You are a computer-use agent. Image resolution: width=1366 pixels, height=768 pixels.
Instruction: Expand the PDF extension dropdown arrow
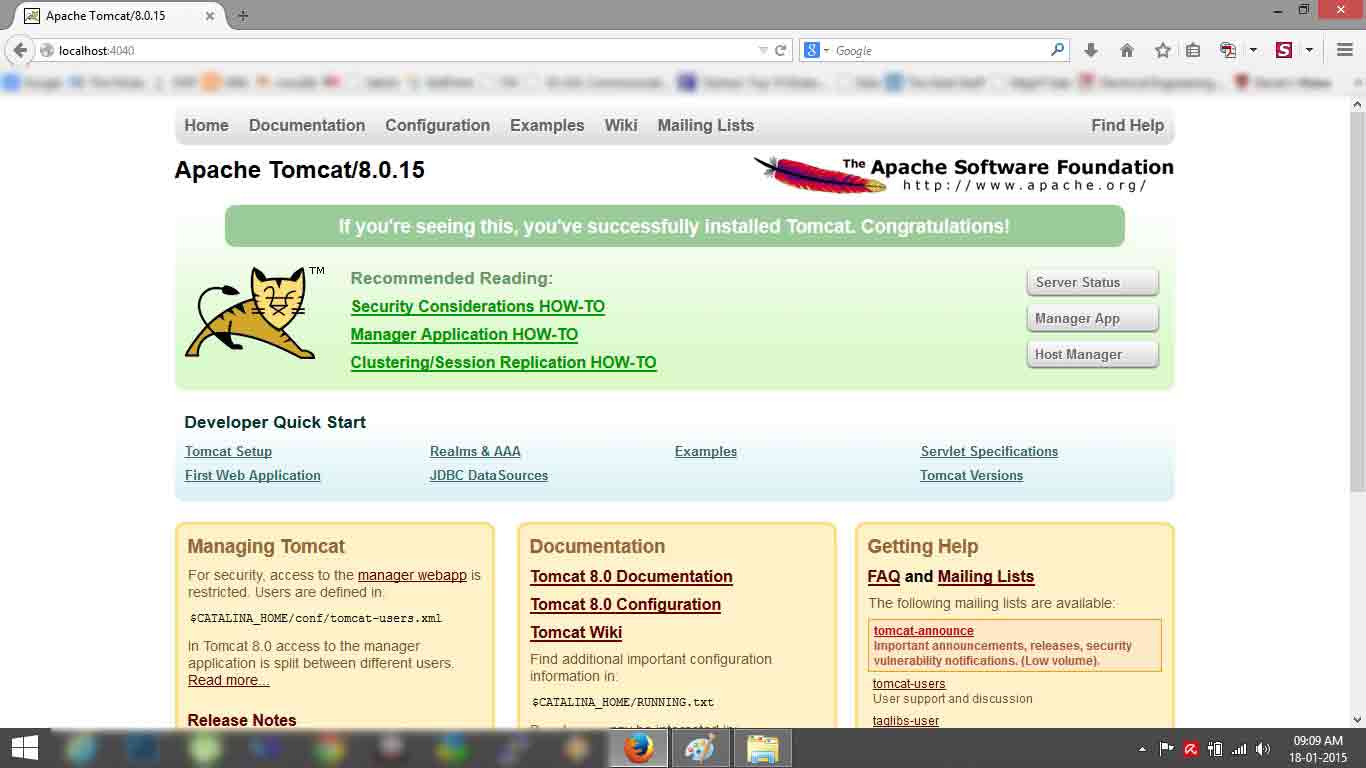1252,50
